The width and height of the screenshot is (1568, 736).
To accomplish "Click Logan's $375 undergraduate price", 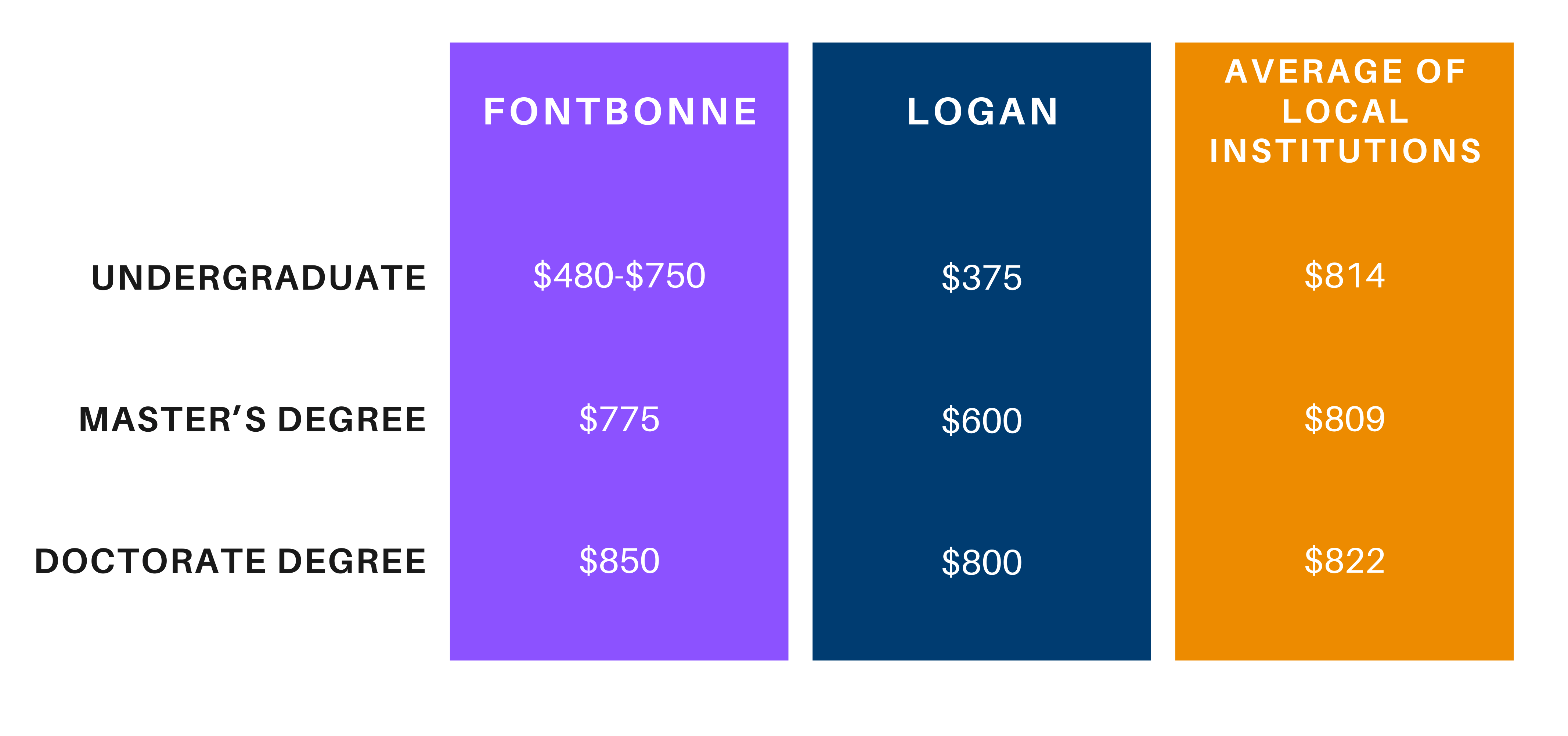I will [981, 278].
